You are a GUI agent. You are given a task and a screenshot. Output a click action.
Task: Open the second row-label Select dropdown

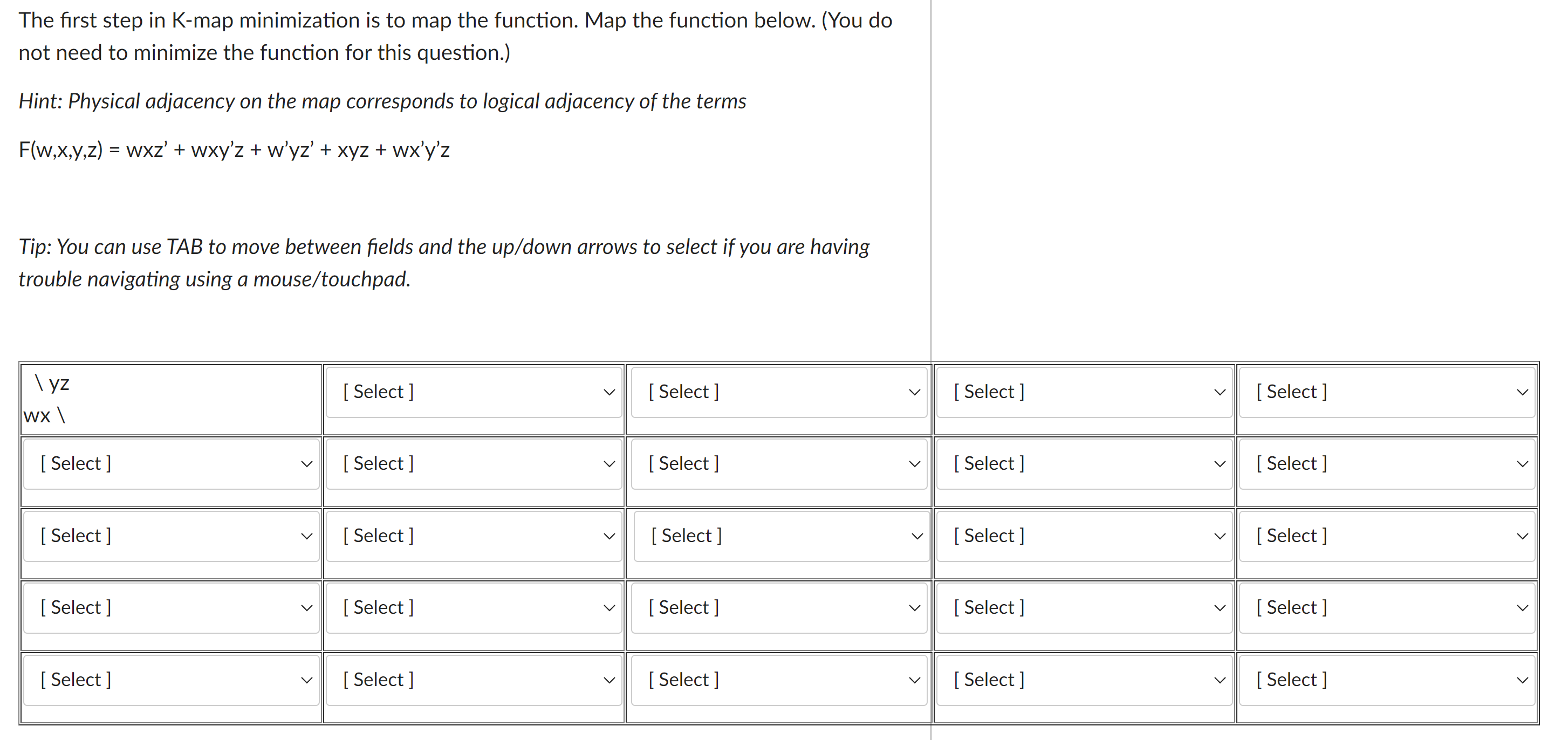coord(170,536)
